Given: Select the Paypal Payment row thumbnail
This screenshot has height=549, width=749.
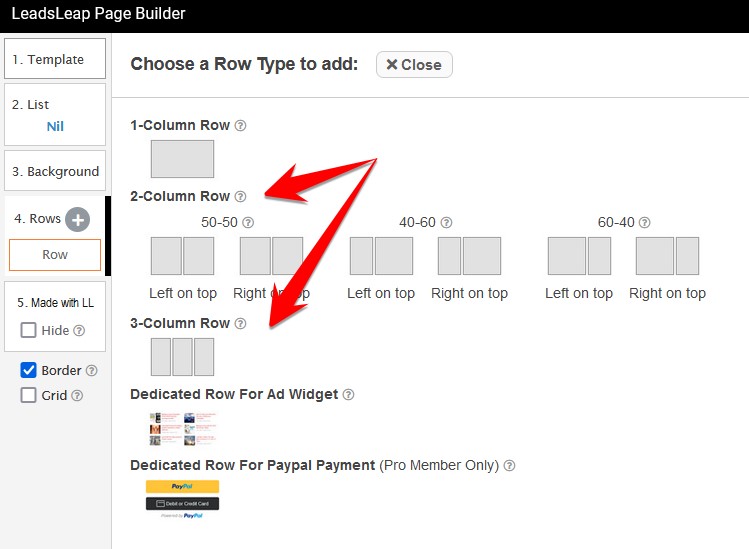Looking at the screenshot, I should point(182,499).
